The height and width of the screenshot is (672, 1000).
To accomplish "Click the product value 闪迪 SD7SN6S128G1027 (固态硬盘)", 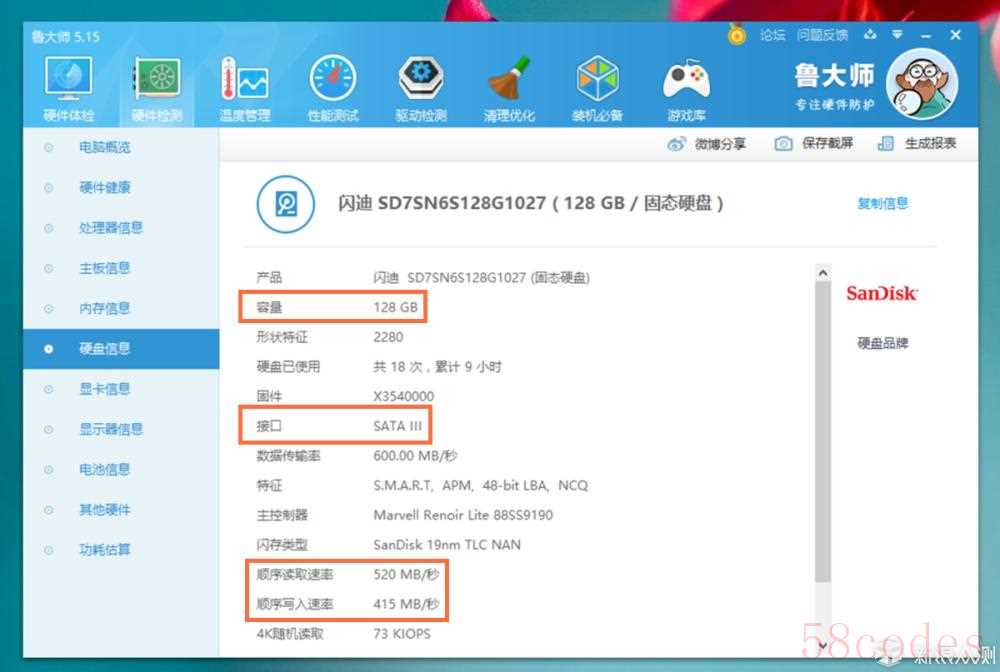I will [482, 278].
